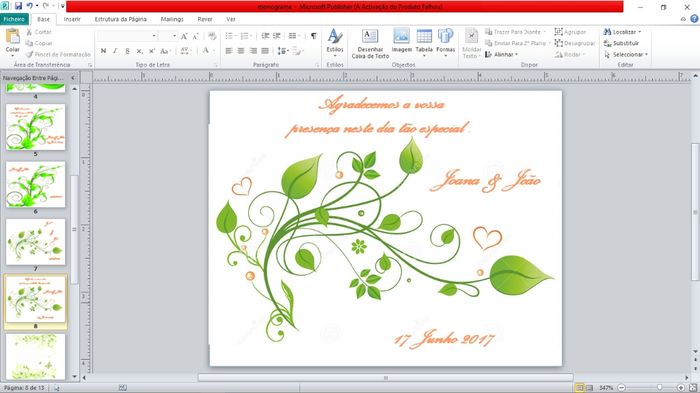Click Pincel de Formatação format painter

pos(58,54)
